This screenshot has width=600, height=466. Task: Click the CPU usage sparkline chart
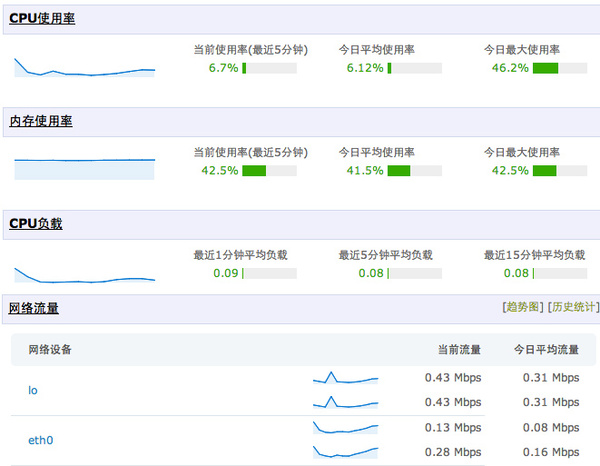[85, 68]
